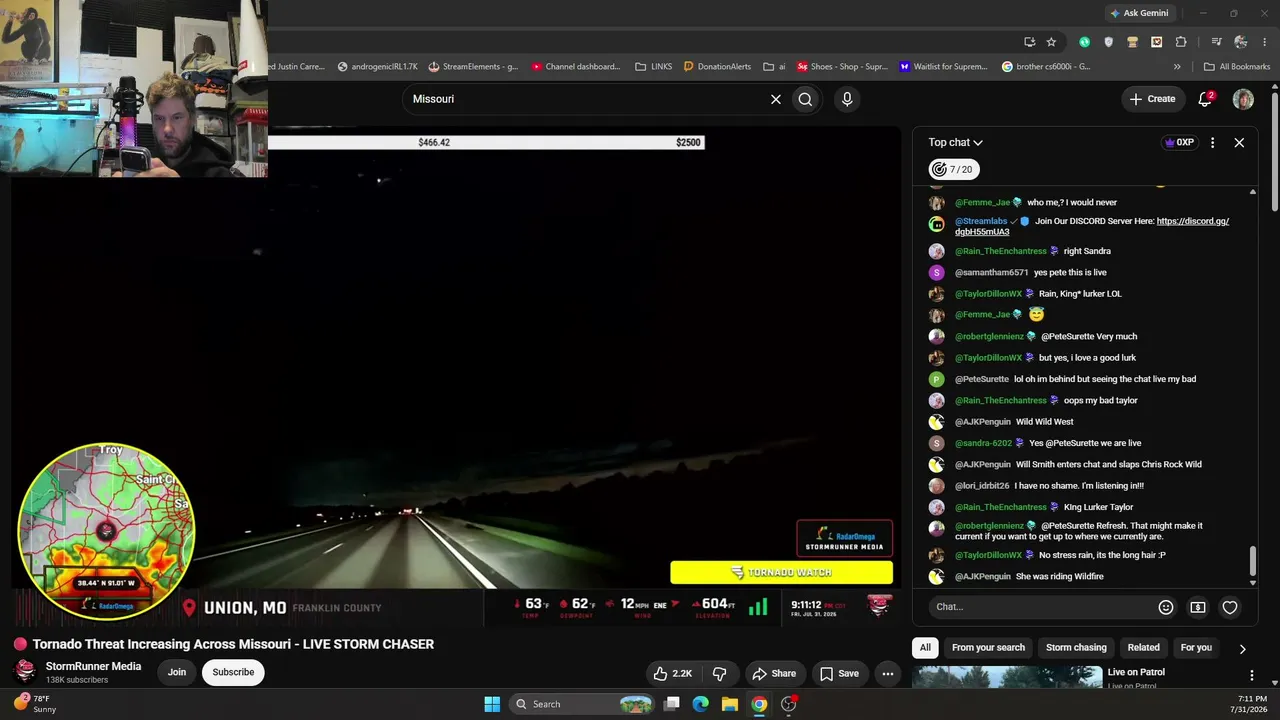Send a heart reaction in chat
This screenshot has width=1280, height=720.
point(1230,607)
